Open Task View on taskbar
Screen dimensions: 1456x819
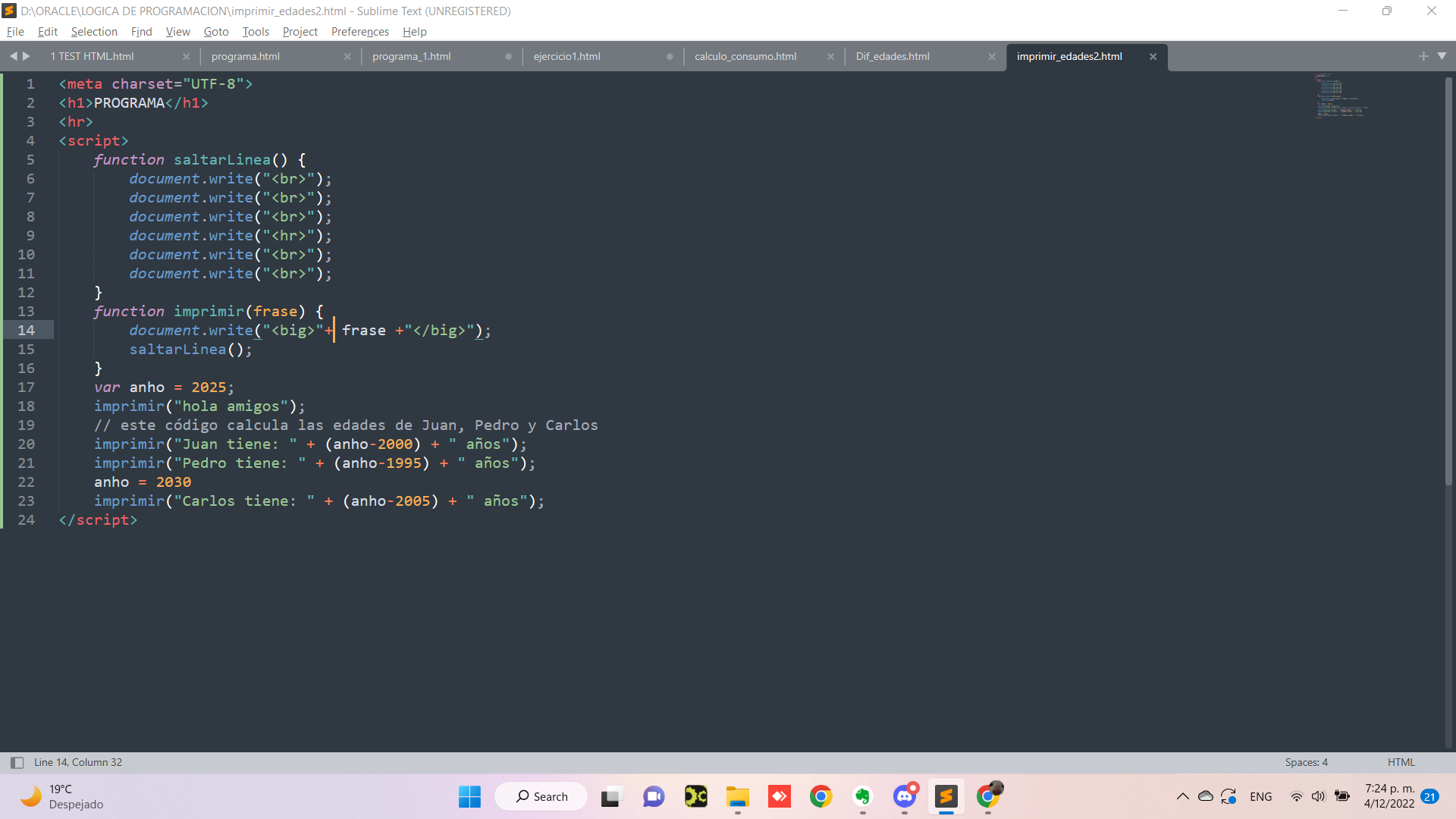[611, 796]
